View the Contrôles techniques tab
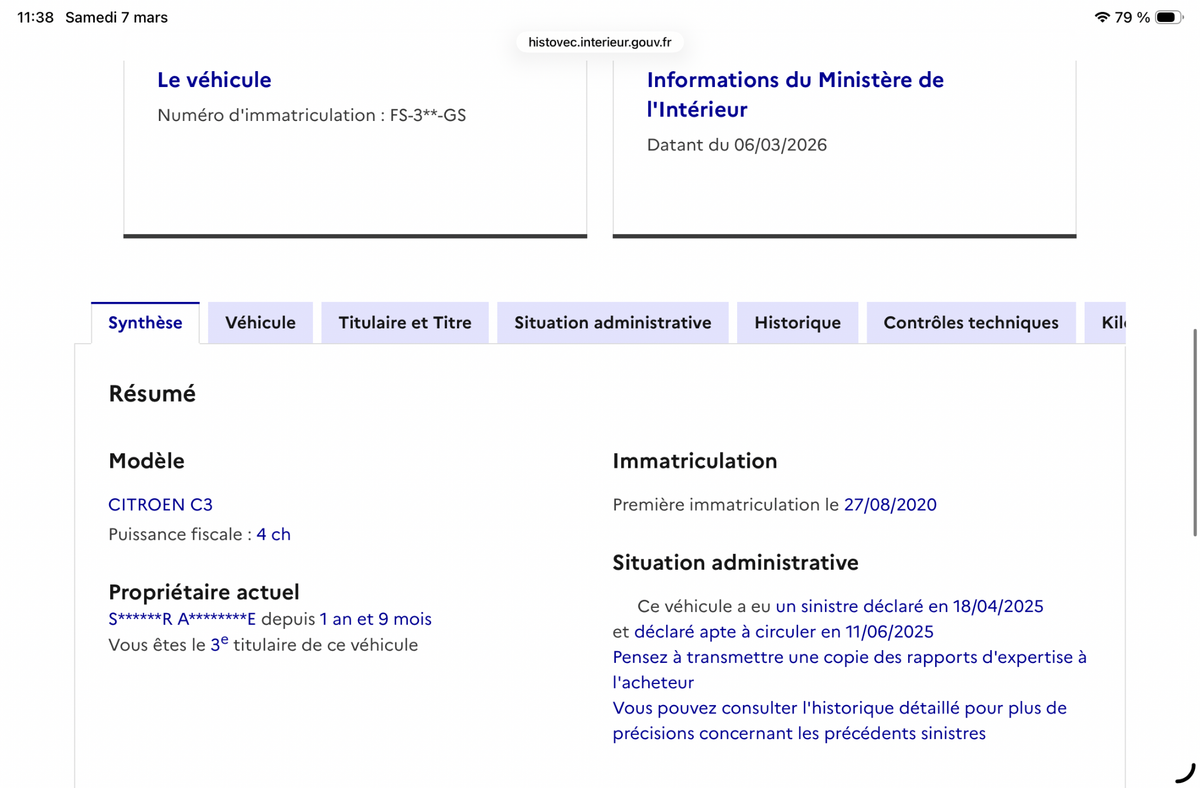This screenshot has width=1200, height=788. point(970,322)
